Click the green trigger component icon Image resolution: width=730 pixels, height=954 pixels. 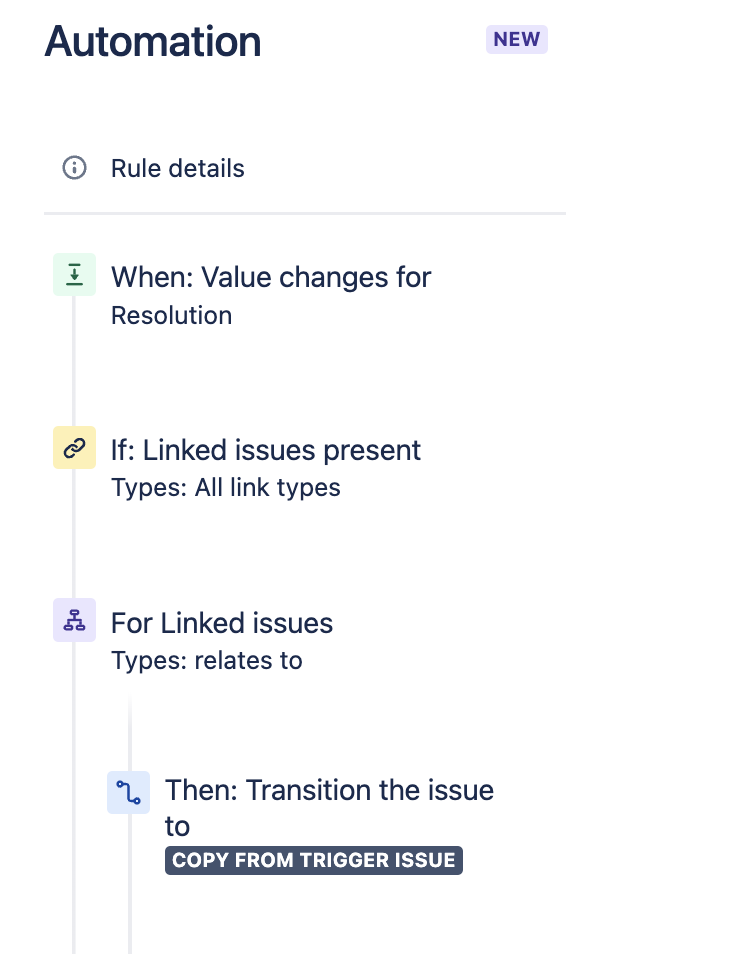[74, 273]
